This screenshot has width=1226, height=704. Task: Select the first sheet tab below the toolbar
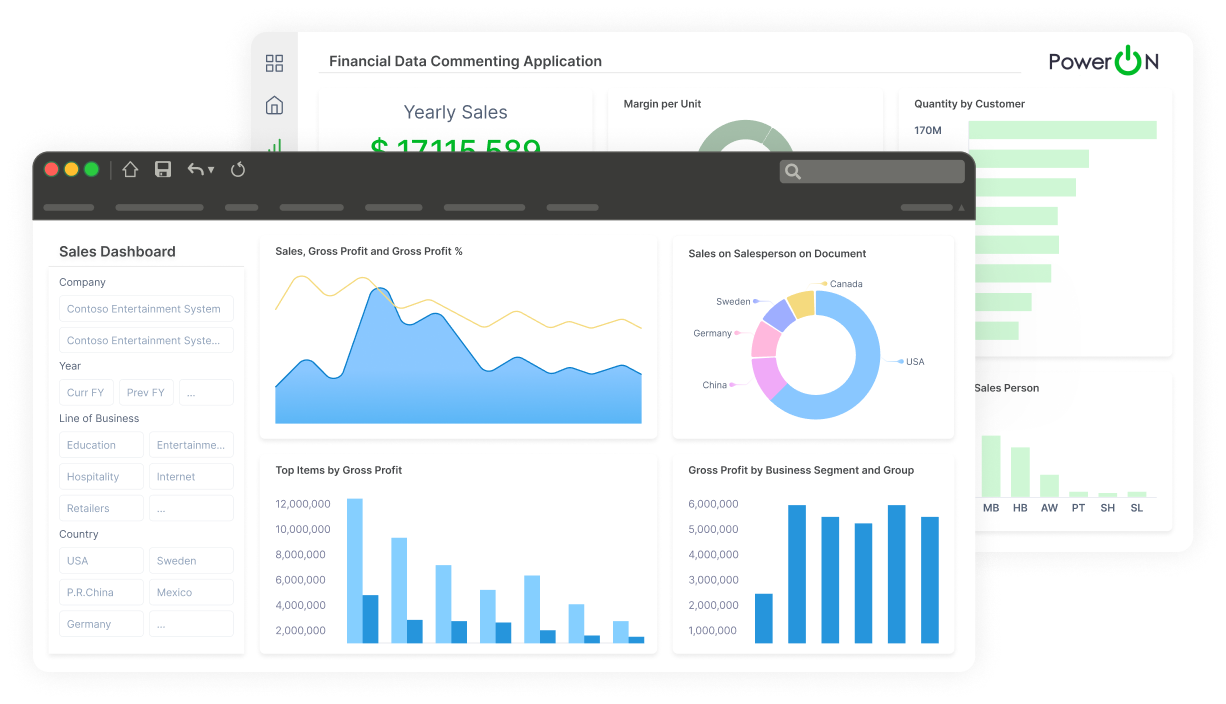[68, 207]
